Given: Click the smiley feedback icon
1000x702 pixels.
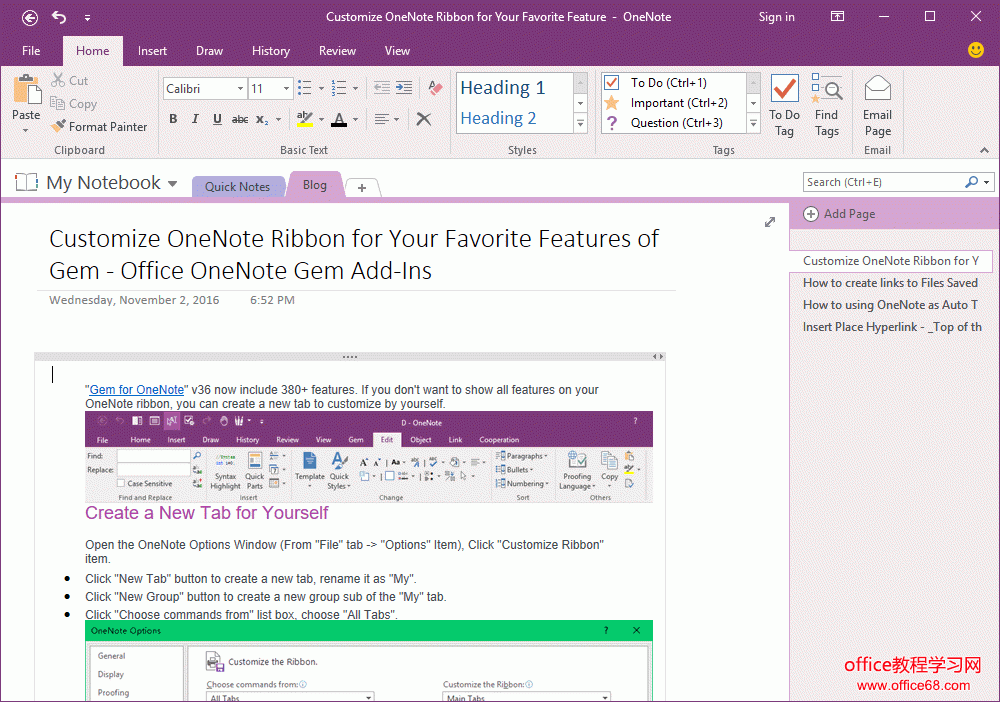Looking at the screenshot, I should [x=975, y=50].
